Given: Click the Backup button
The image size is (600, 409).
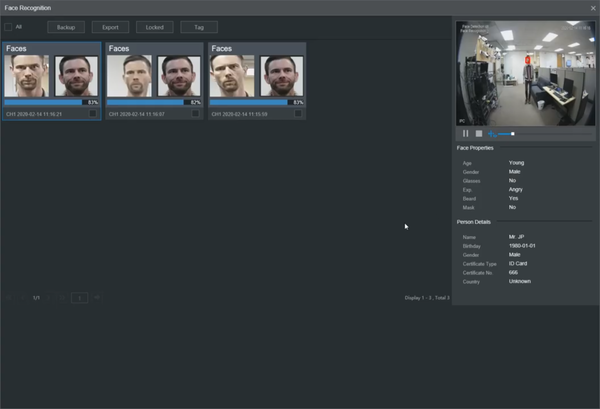Looking at the screenshot, I should tap(66, 27).
